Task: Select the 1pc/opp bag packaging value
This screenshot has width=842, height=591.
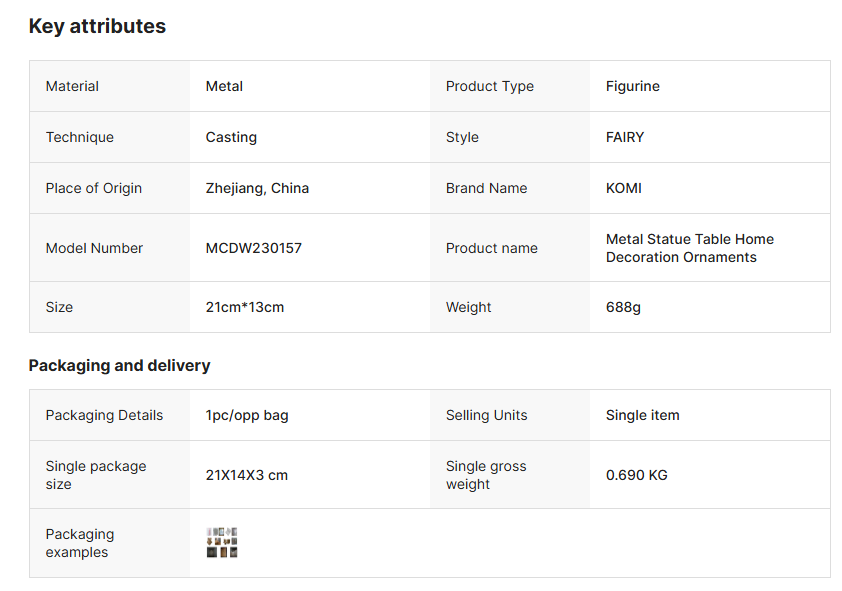Action: point(247,415)
